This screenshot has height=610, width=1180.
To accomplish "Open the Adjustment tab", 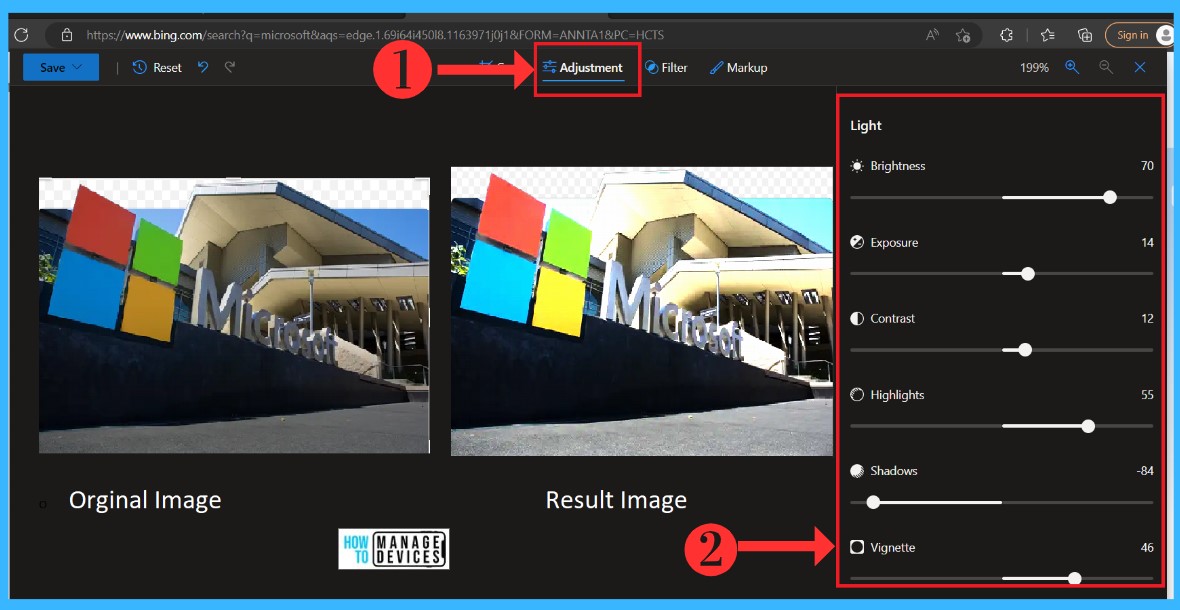I will [x=582, y=68].
